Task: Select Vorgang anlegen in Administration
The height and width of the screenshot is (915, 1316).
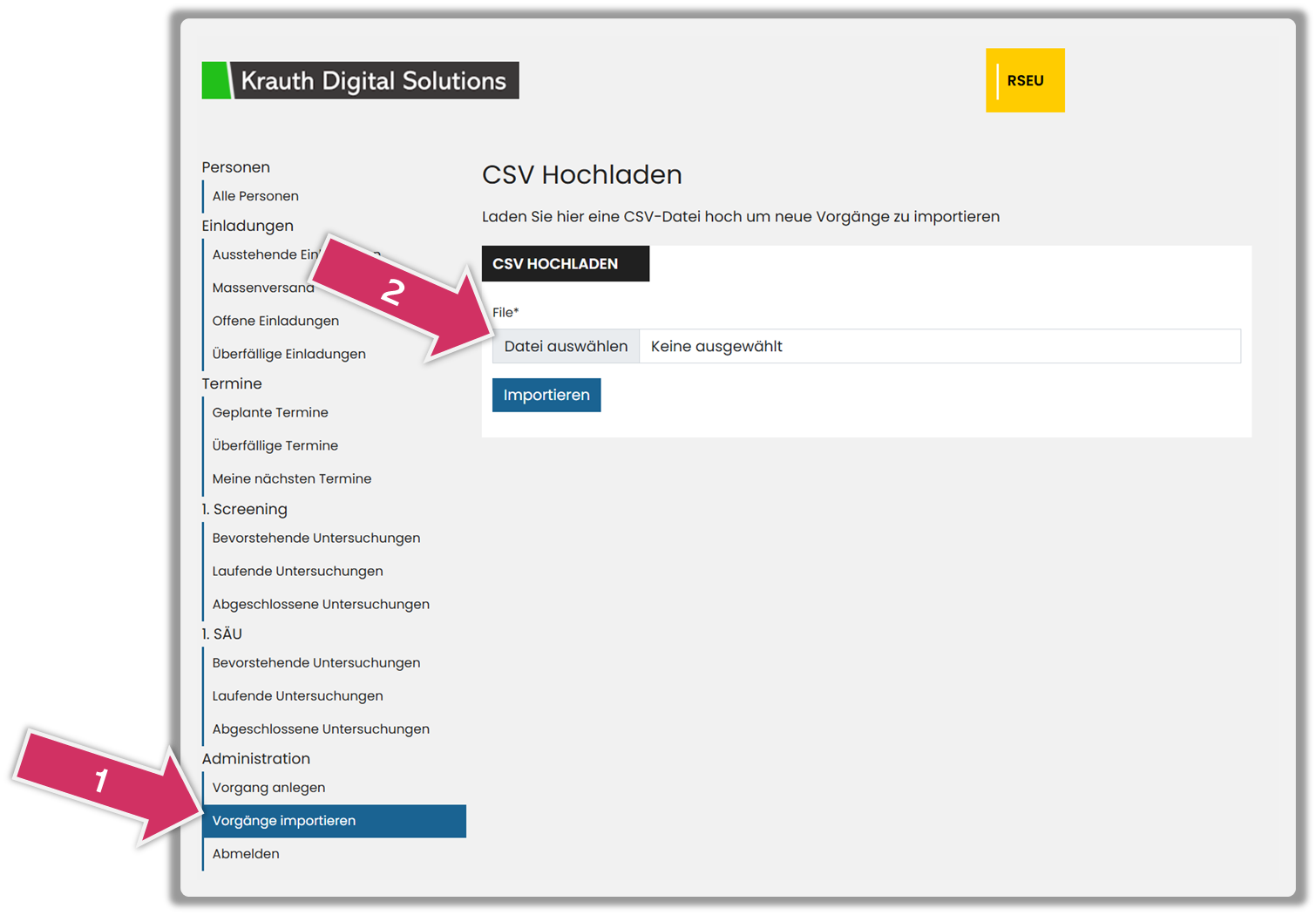Action: click(268, 787)
